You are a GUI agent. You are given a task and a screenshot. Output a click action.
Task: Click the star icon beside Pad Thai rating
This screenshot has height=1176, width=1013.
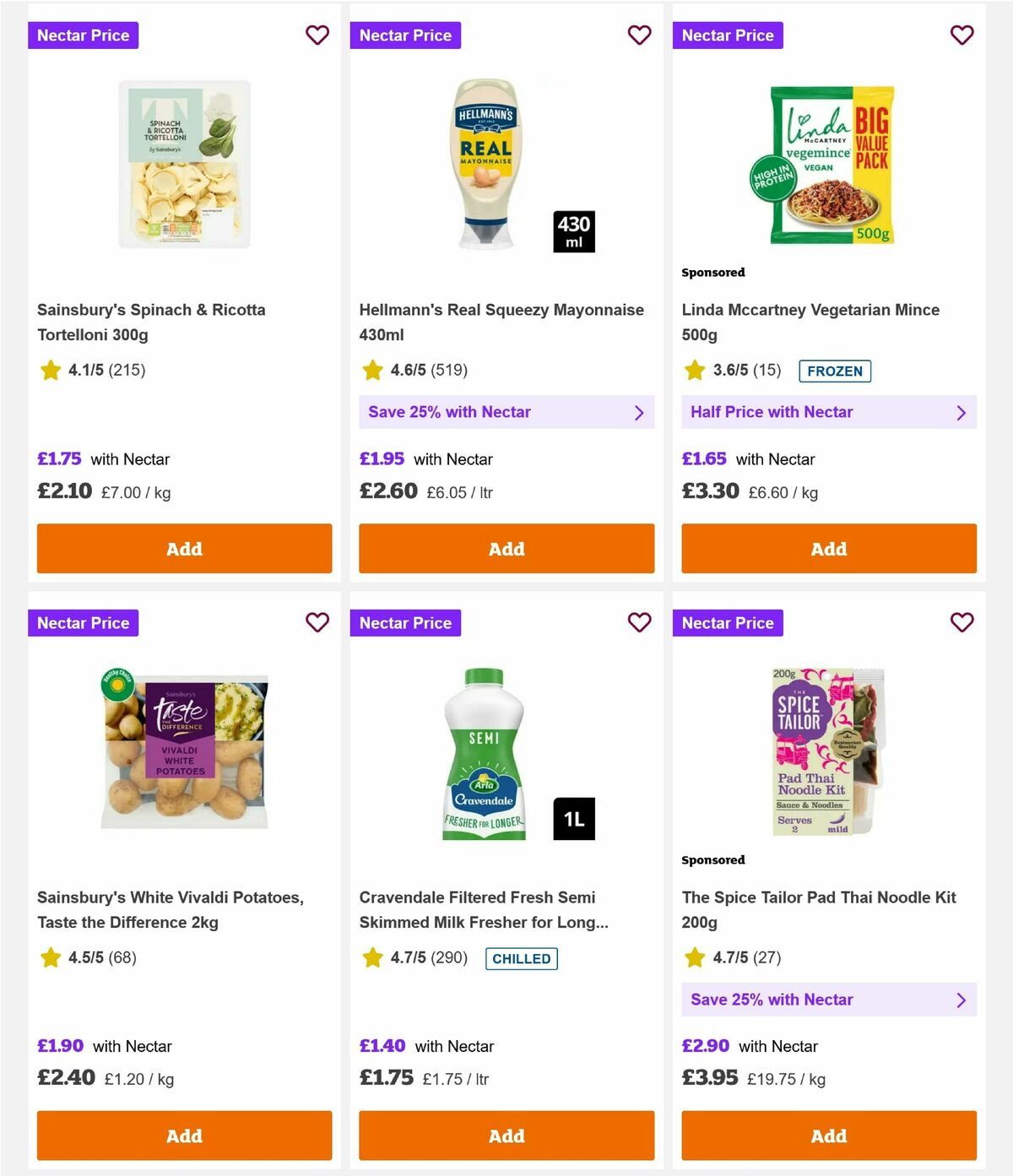pyautogui.click(x=696, y=957)
